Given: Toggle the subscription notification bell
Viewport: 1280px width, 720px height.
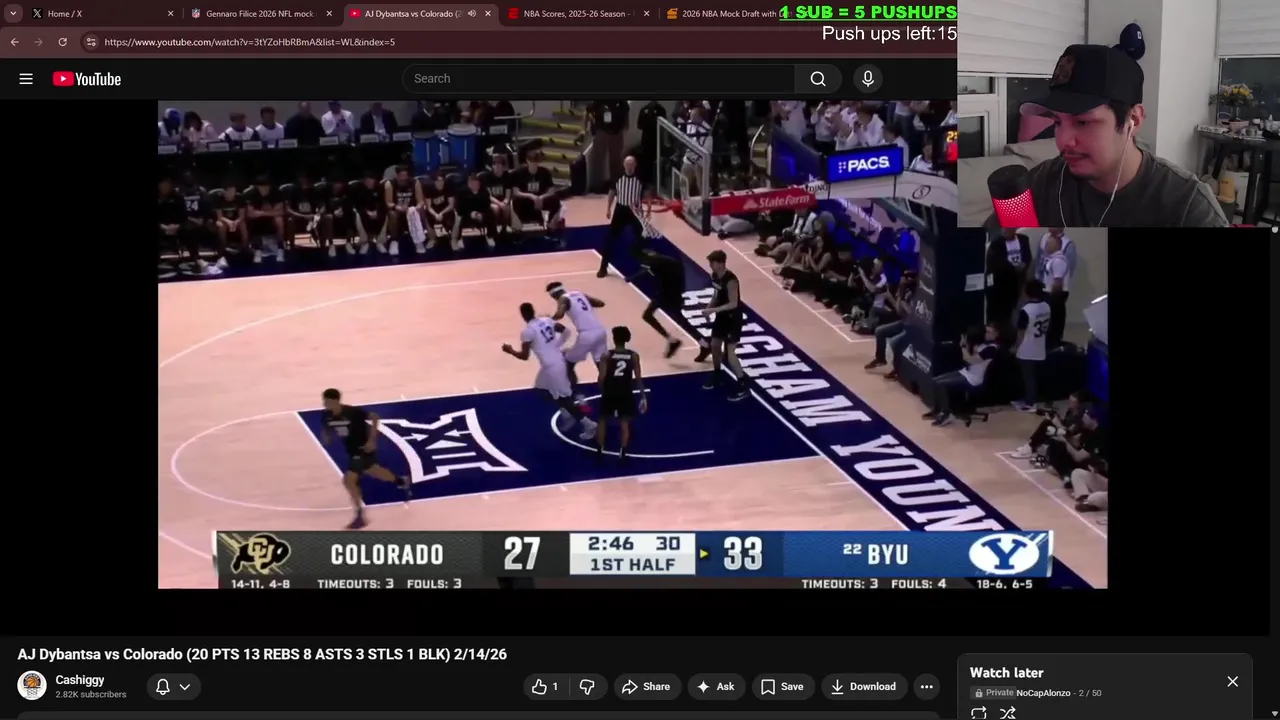Looking at the screenshot, I should pyautogui.click(x=162, y=686).
